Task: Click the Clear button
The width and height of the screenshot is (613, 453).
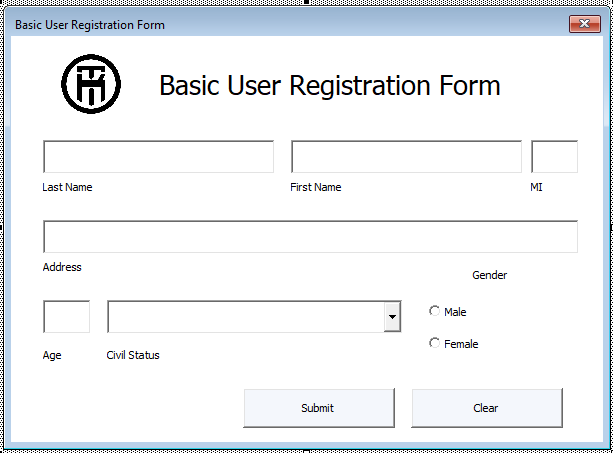Action: click(487, 408)
